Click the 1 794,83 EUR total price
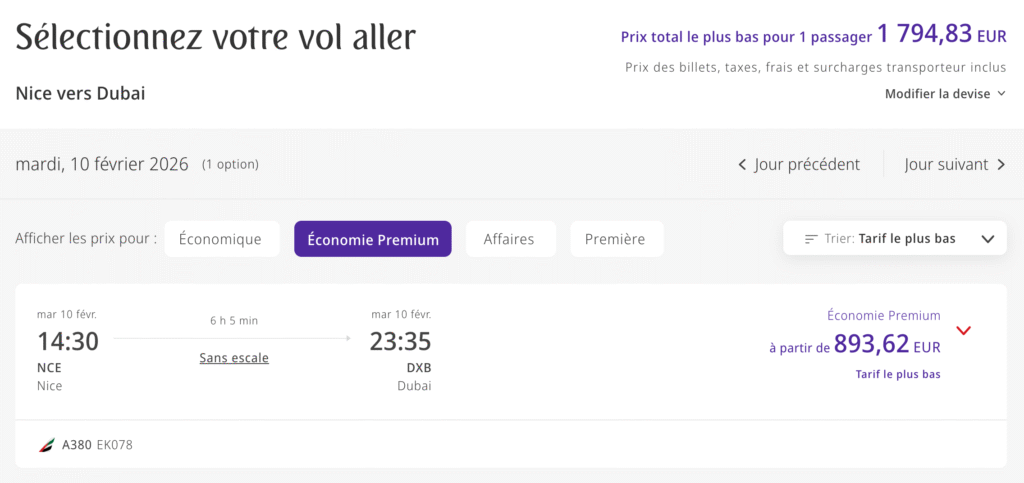This screenshot has width=1024, height=483. click(942, 35)
